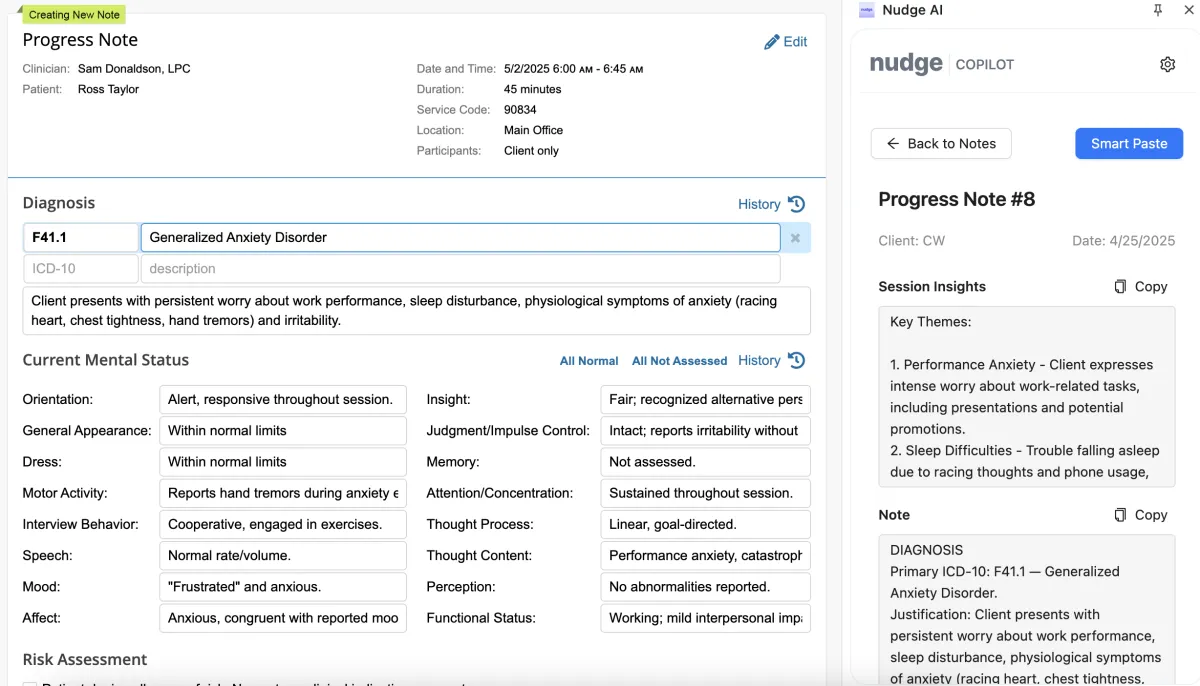Set All Normal for mental status
This screenshot has height=686, width=1200.
point(589,361)
